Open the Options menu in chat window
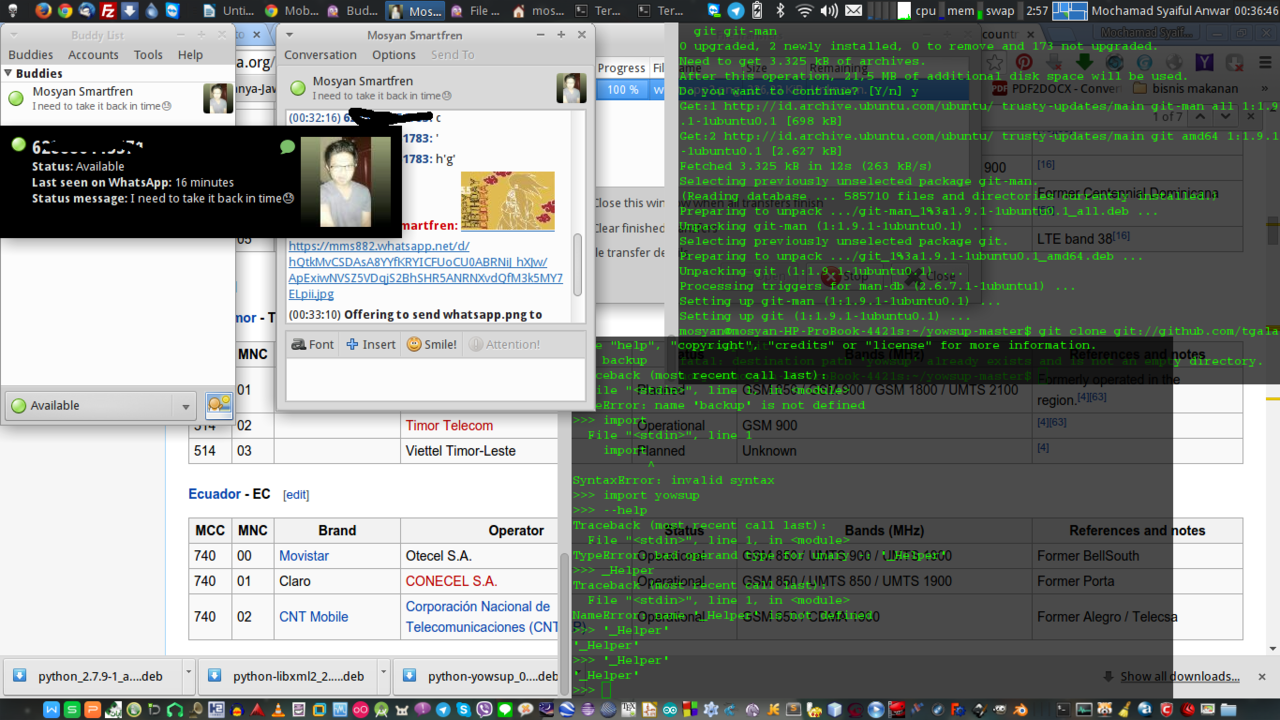 click(394, 55)
